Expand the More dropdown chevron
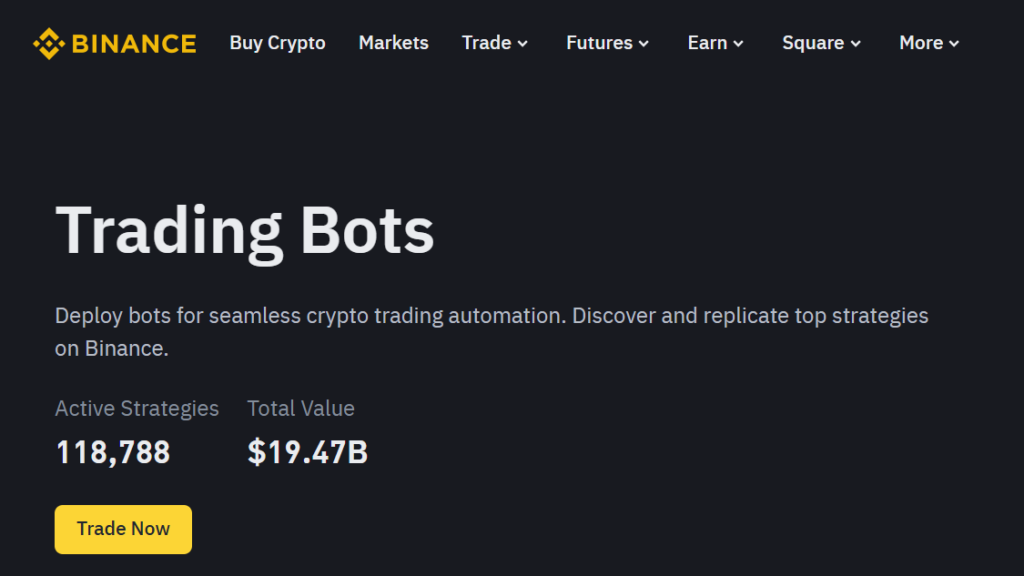Viewport: 1024px width, 576px height. coord(954,44)
